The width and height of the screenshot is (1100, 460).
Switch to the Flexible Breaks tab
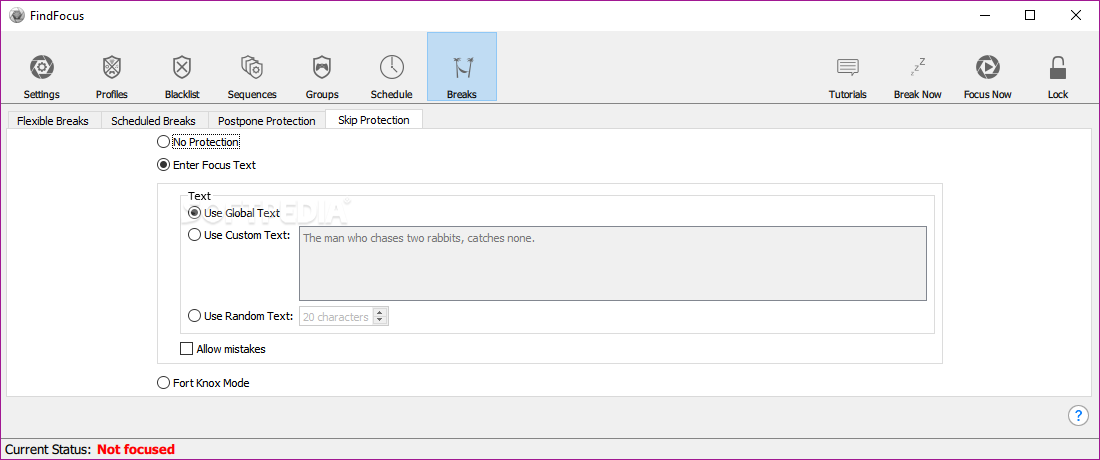[53, 121]
